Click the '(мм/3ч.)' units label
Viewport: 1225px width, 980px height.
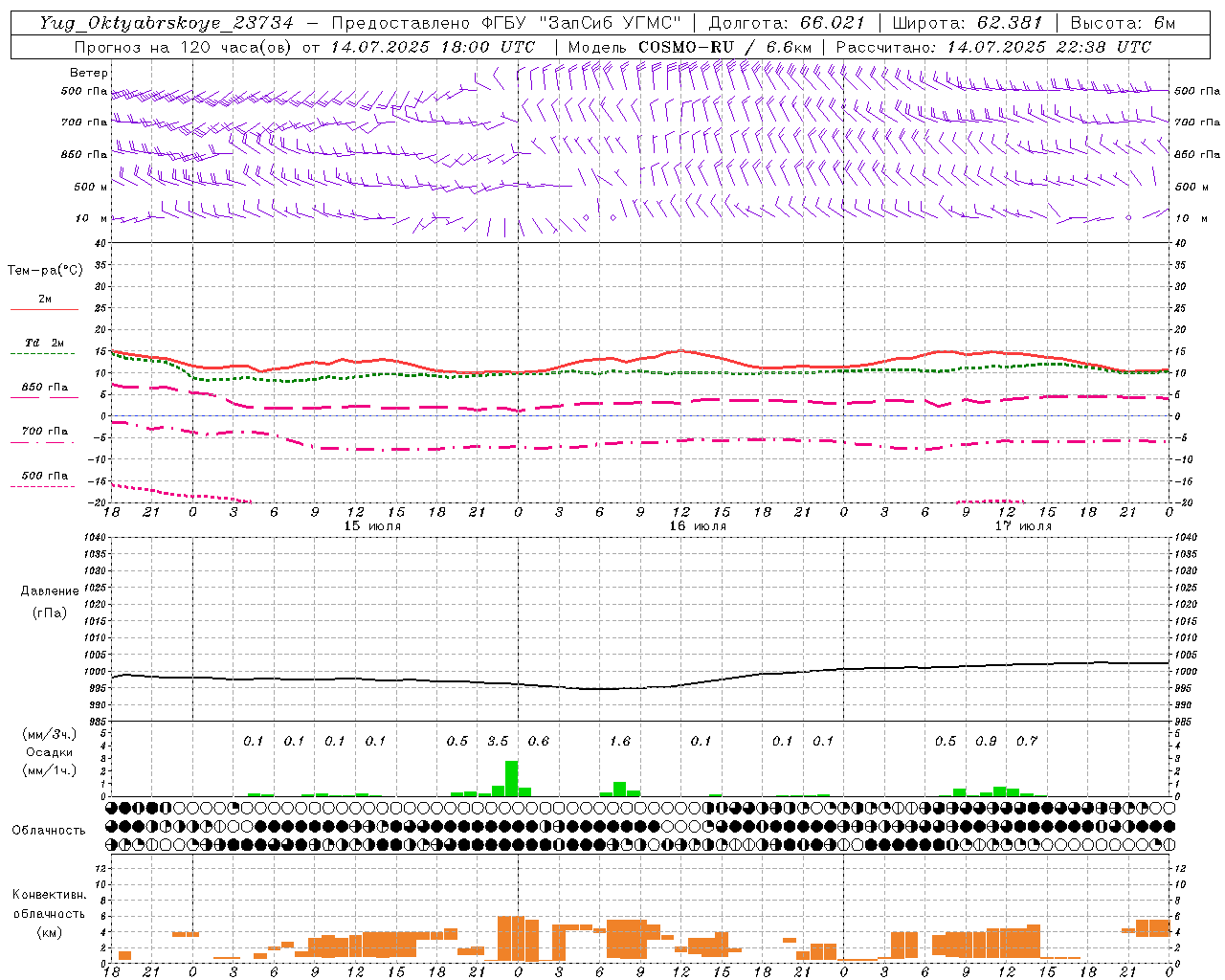[x=49, y=735]
